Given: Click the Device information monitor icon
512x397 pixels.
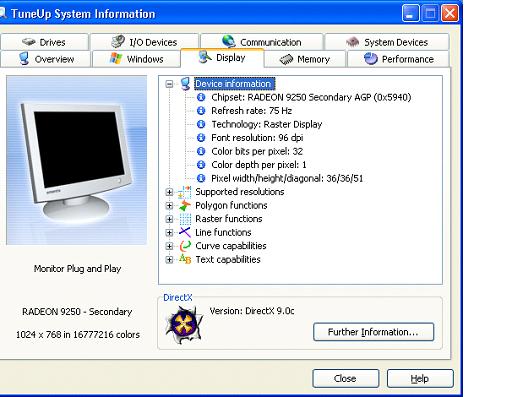Looking at the screenshot, I should pos(185,84).
